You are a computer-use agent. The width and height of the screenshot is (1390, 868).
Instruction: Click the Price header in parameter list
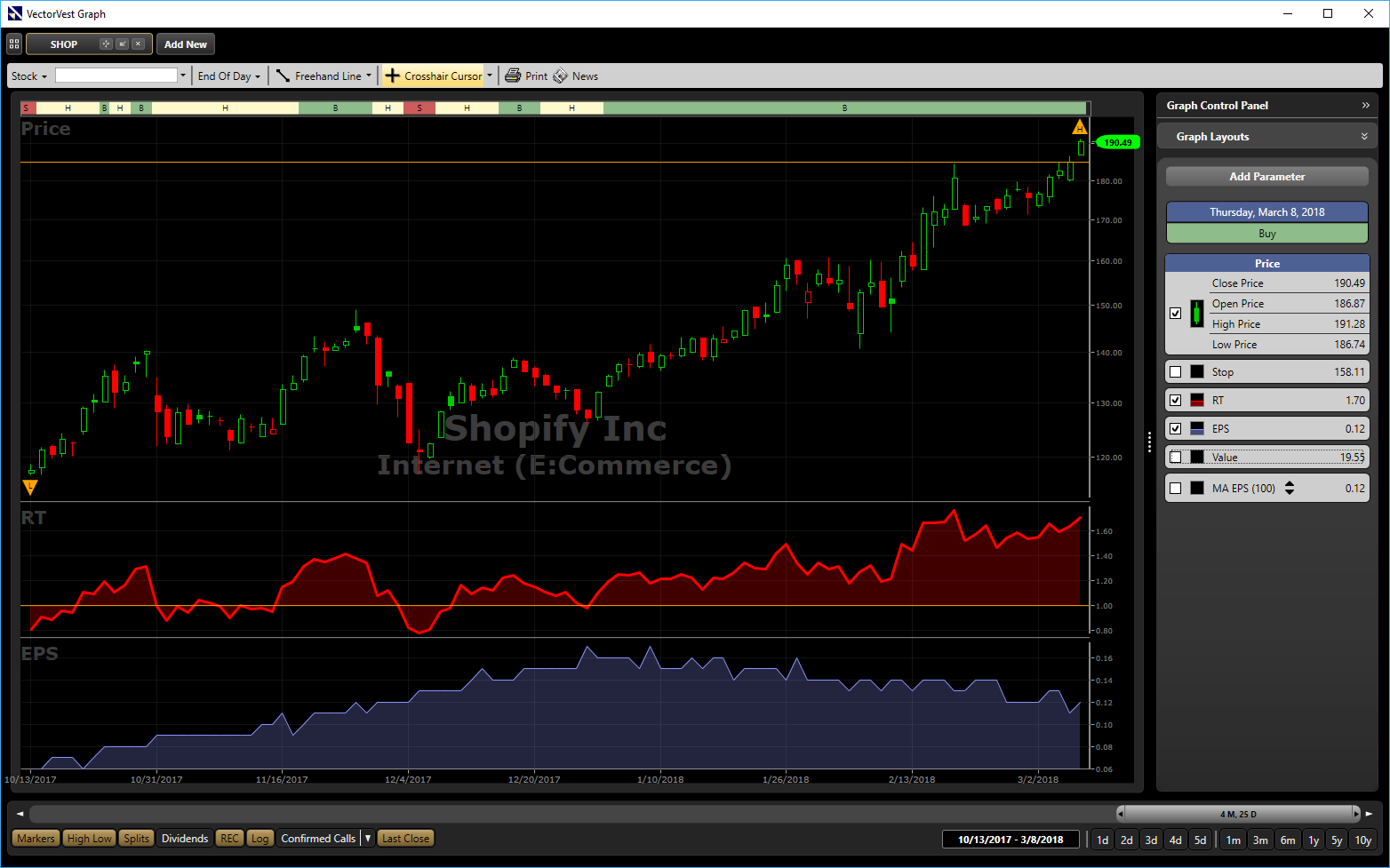point(1267,264)
